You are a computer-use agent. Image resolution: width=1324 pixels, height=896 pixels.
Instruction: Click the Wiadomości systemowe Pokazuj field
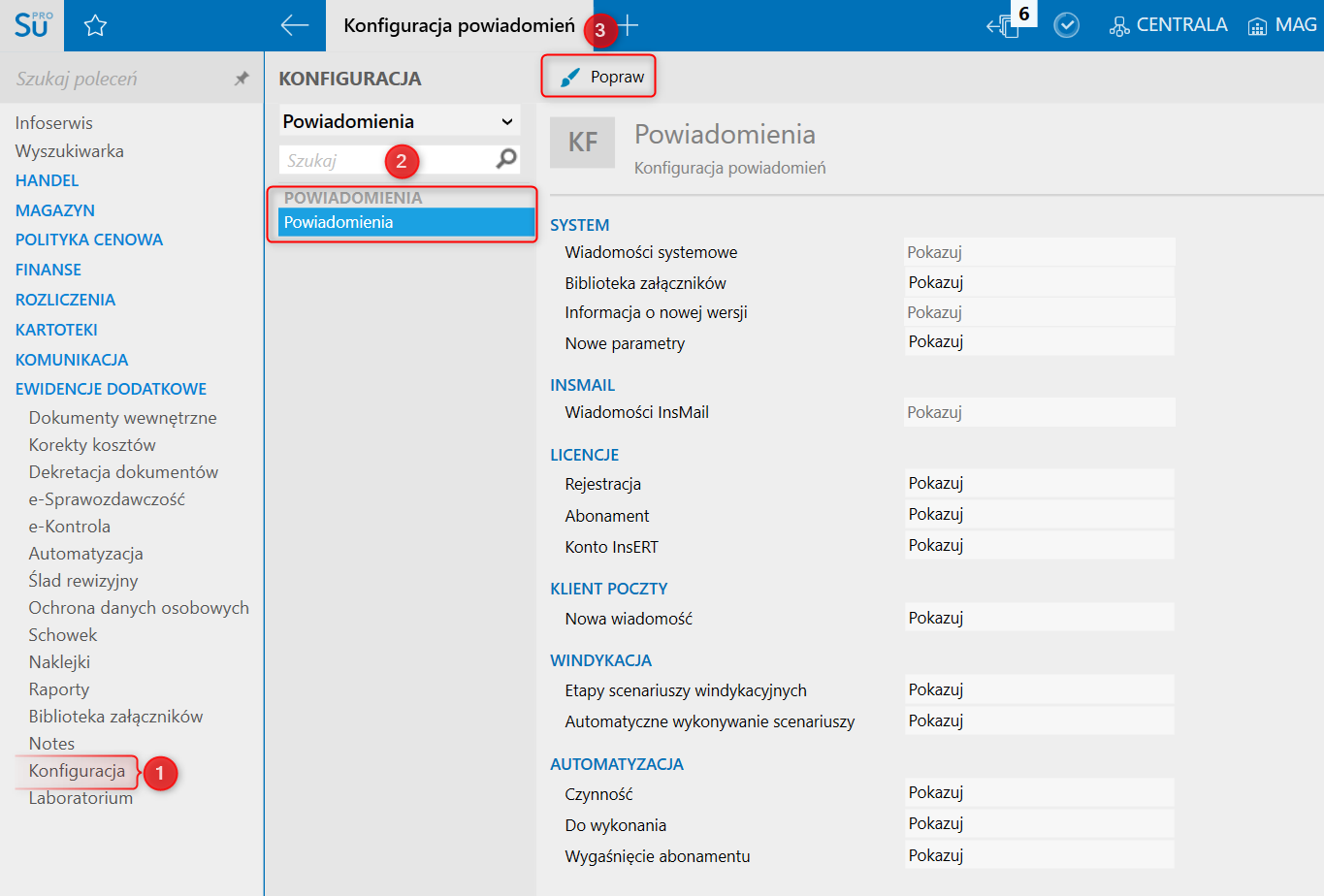1039,252
